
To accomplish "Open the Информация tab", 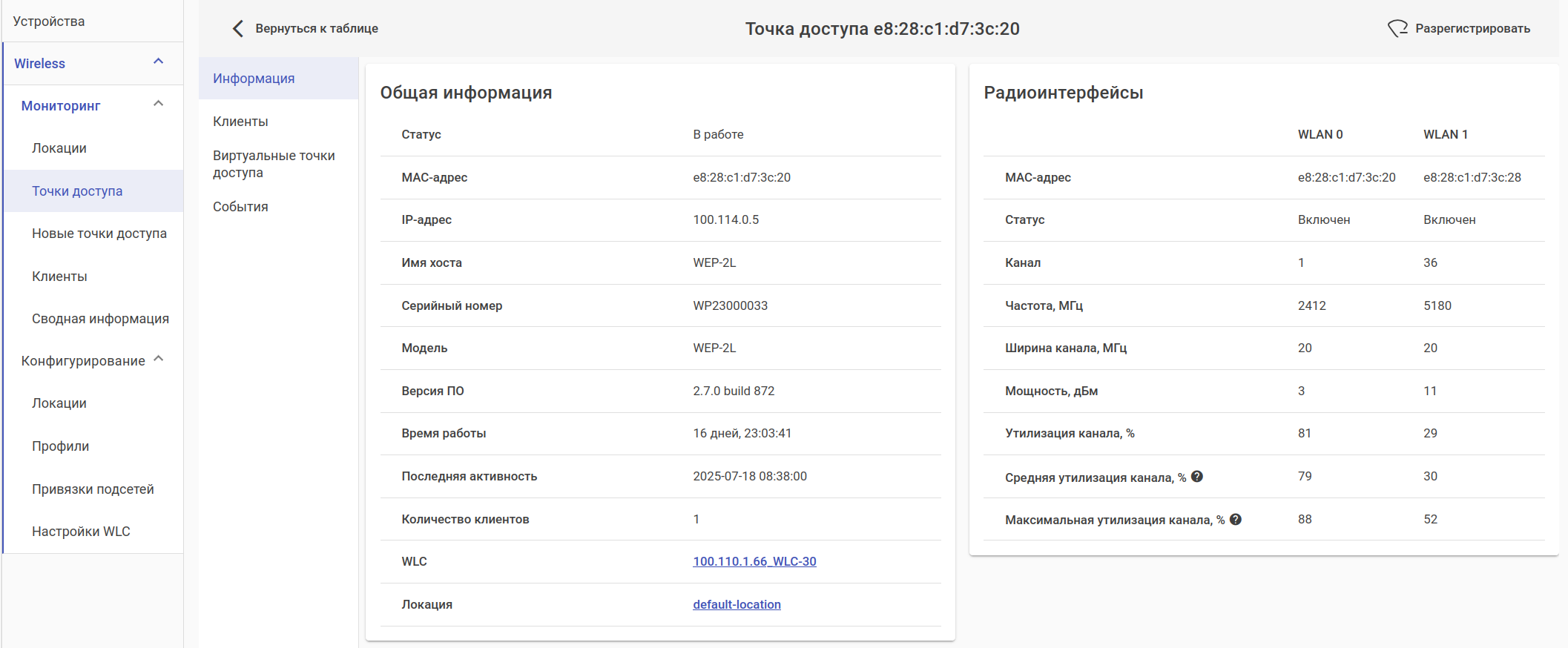I will pyautogui.click(x=254, y=79).
